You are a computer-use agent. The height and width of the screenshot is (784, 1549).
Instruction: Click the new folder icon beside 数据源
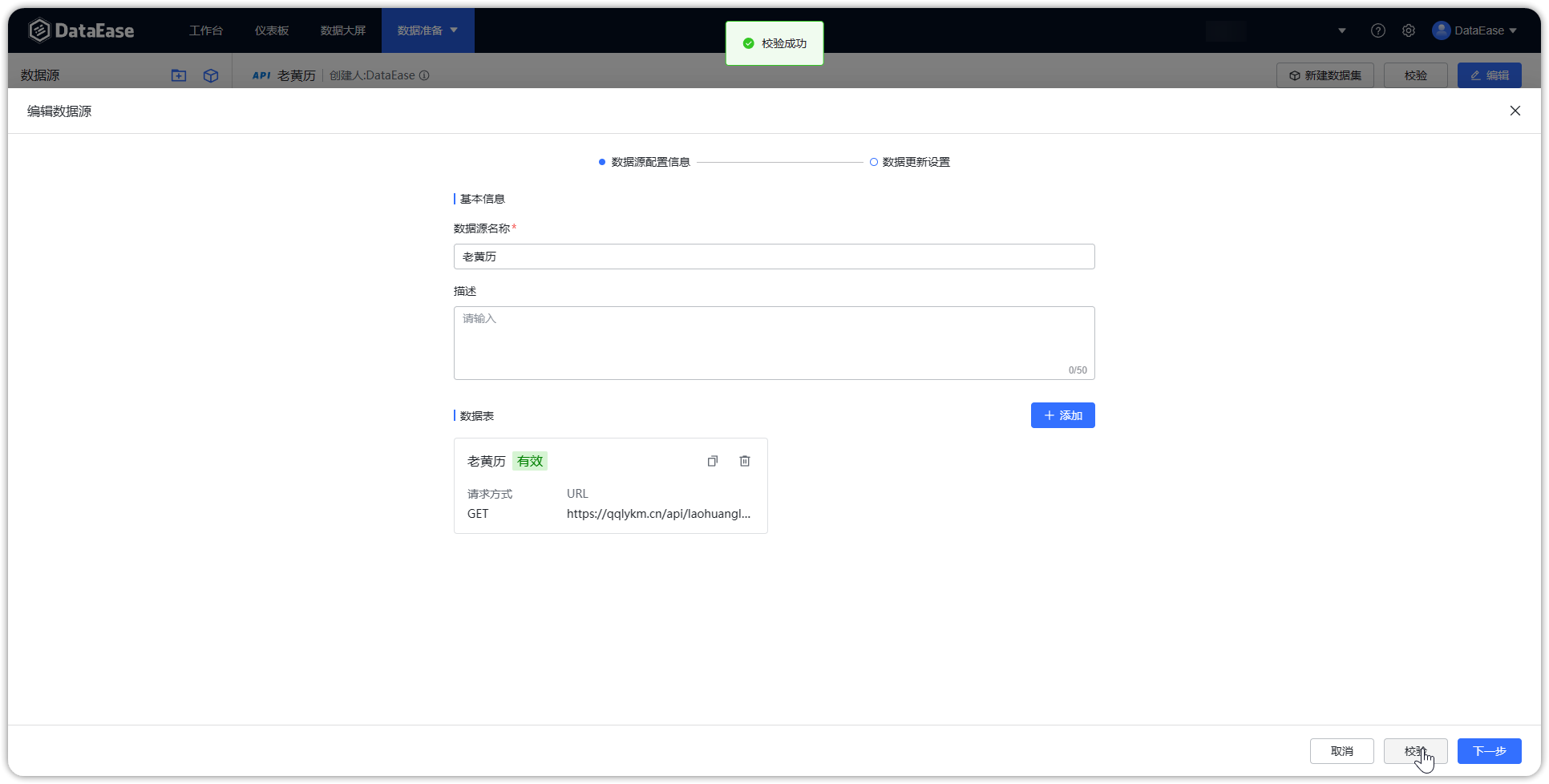point(178,75)
